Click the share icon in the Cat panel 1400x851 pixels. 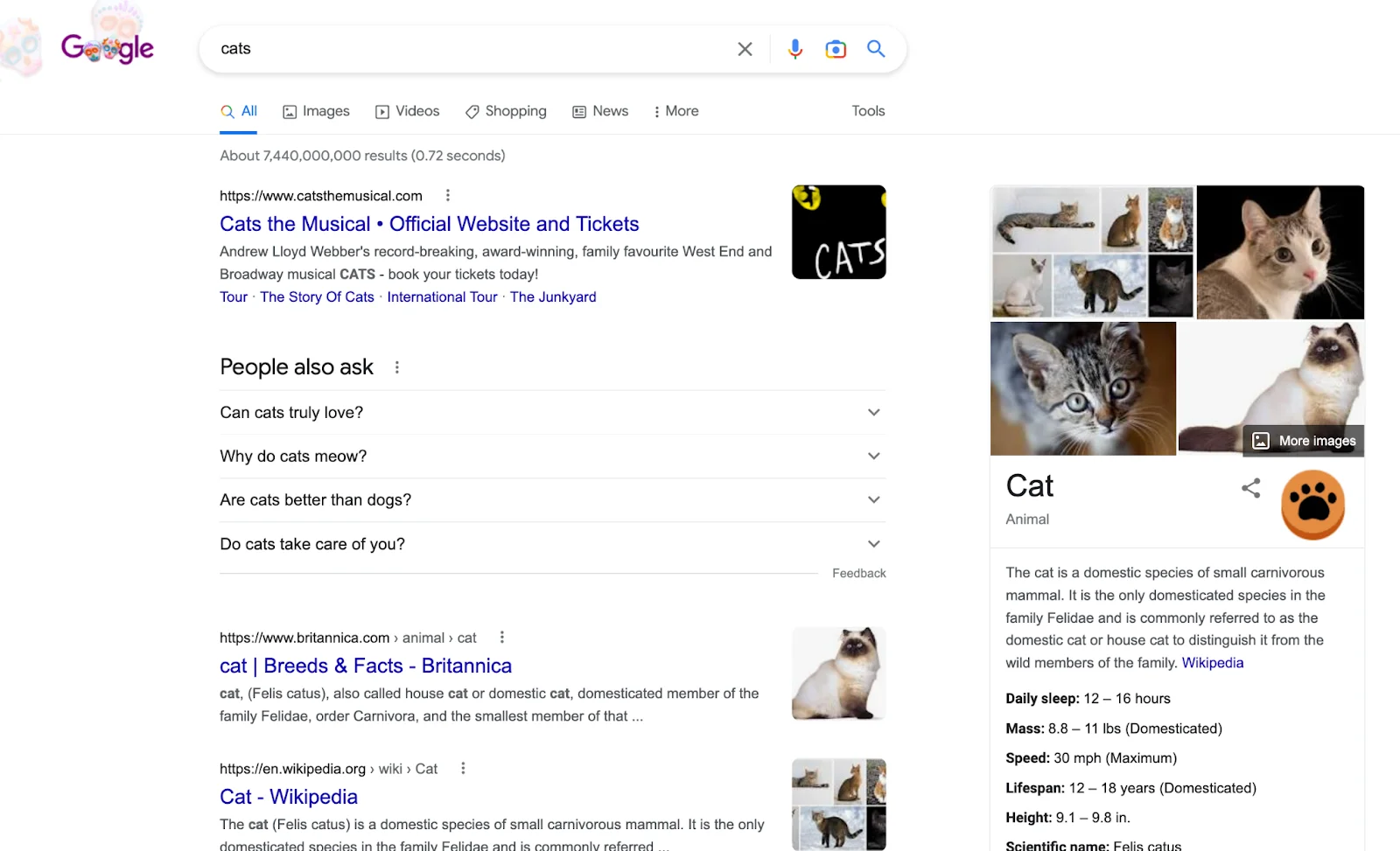click(1250, 489)
